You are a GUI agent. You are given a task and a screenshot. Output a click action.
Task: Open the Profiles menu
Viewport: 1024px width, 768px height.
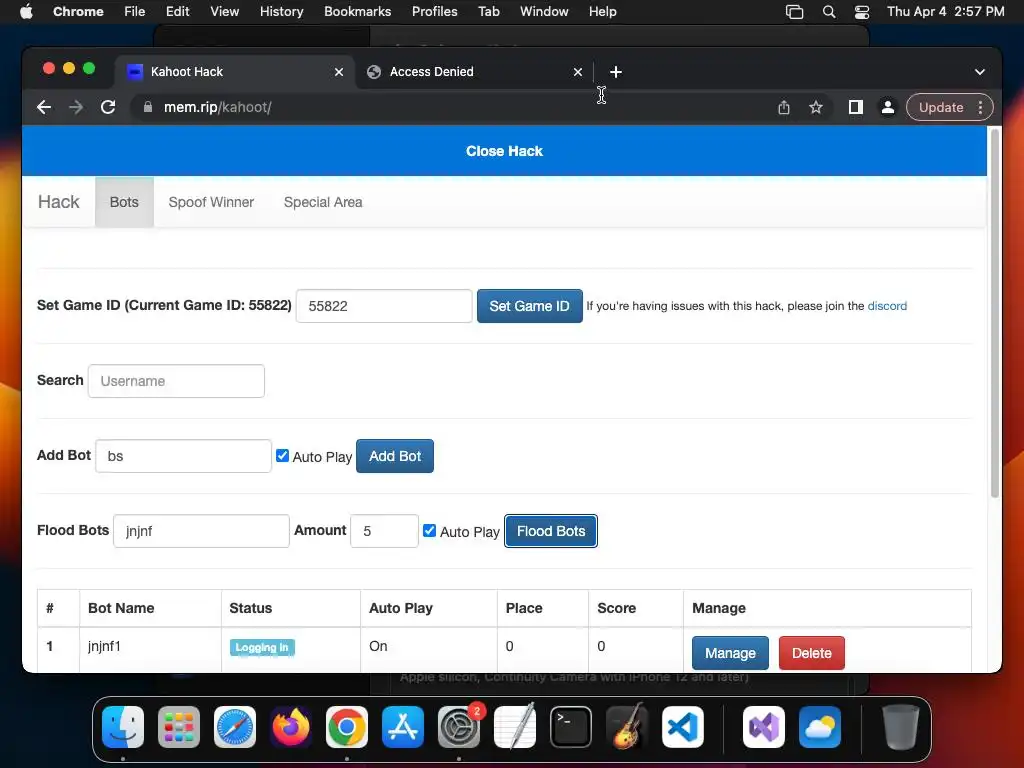tap(434, 12)
